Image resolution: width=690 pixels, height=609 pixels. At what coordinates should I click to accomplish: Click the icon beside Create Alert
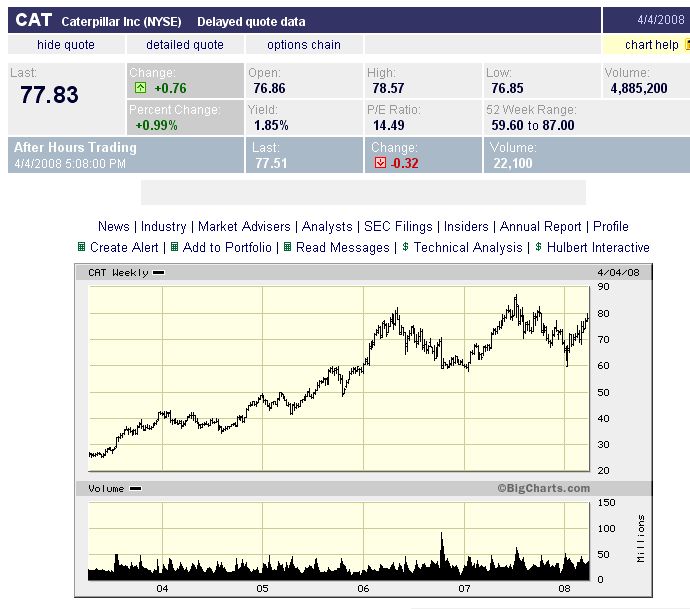pos(82,247)
